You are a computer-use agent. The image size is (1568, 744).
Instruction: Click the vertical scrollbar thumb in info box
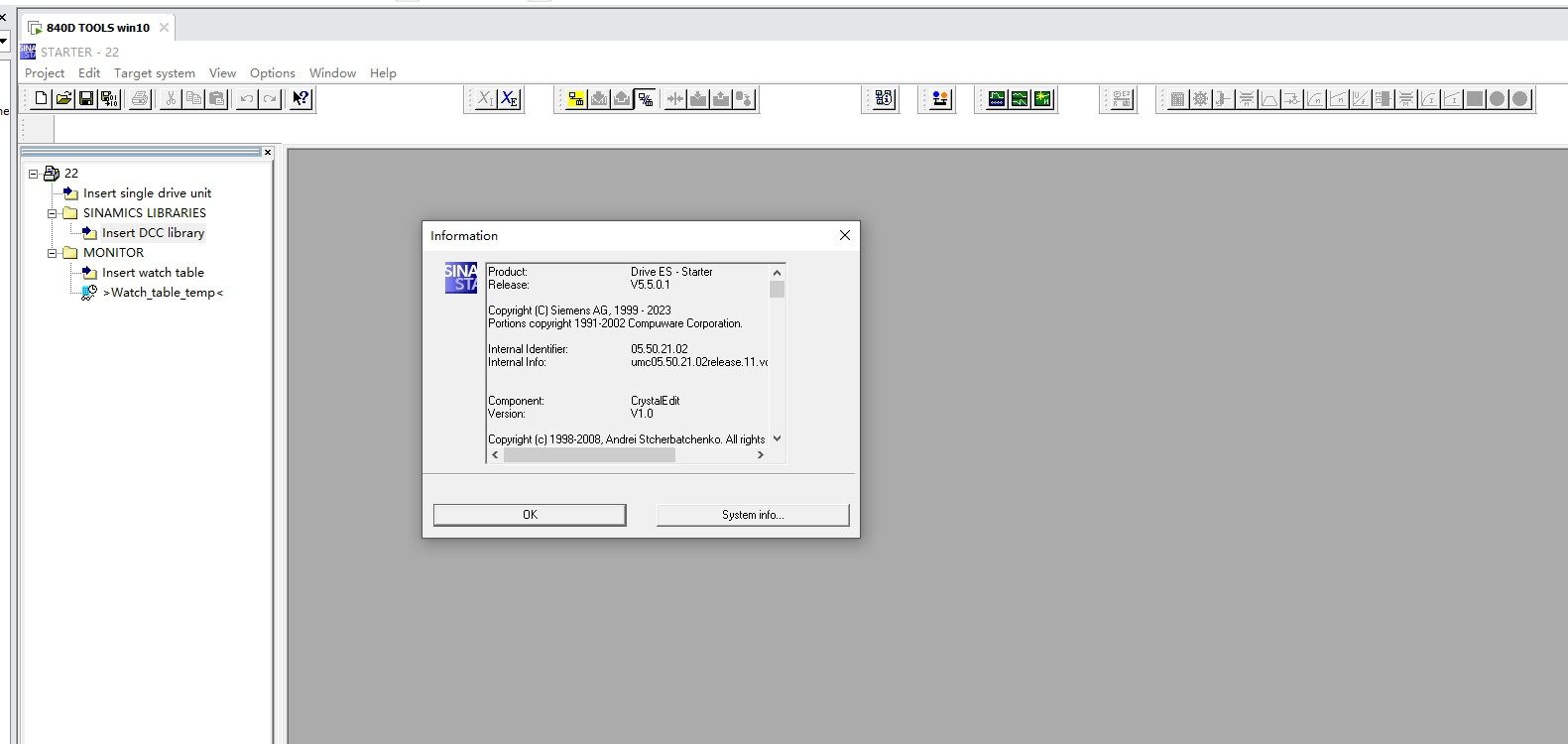point(778,289)
